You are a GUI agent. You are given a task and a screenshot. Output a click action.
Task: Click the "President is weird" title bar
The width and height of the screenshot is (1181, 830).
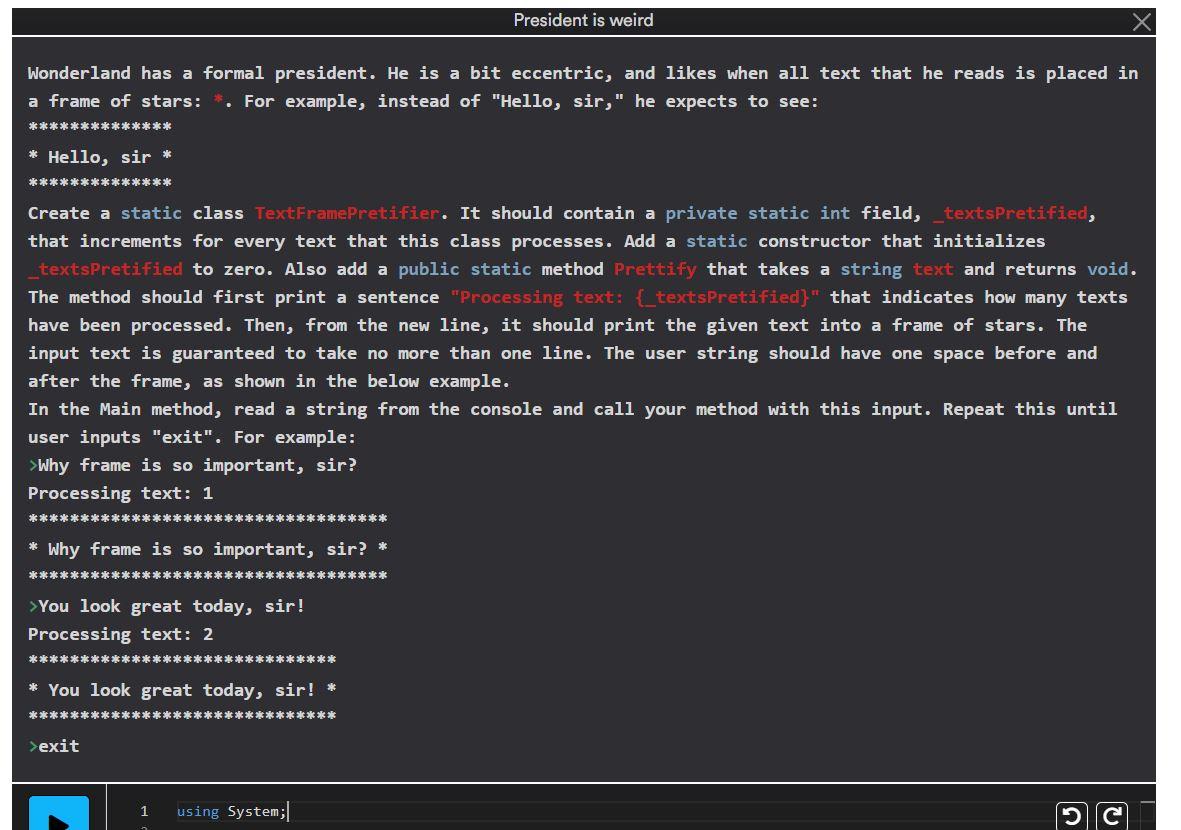coord(583,20)
